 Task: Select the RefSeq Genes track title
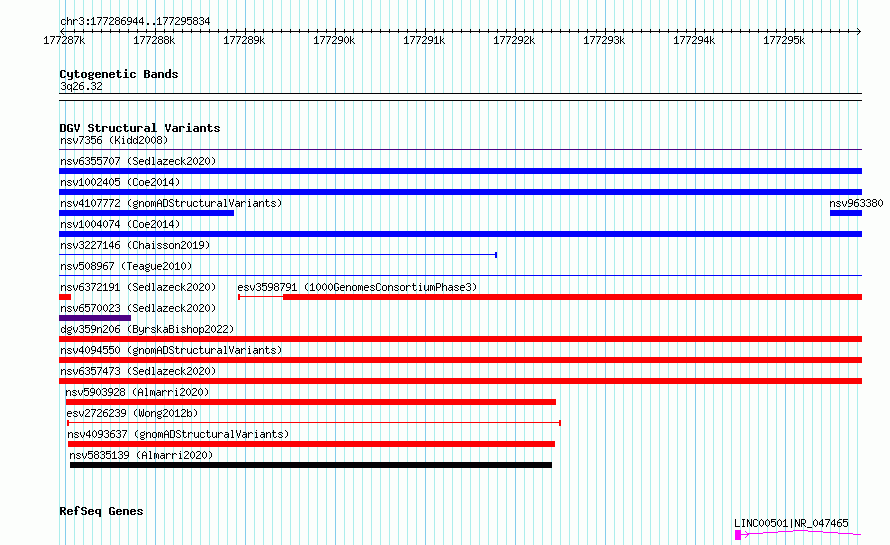101,511
